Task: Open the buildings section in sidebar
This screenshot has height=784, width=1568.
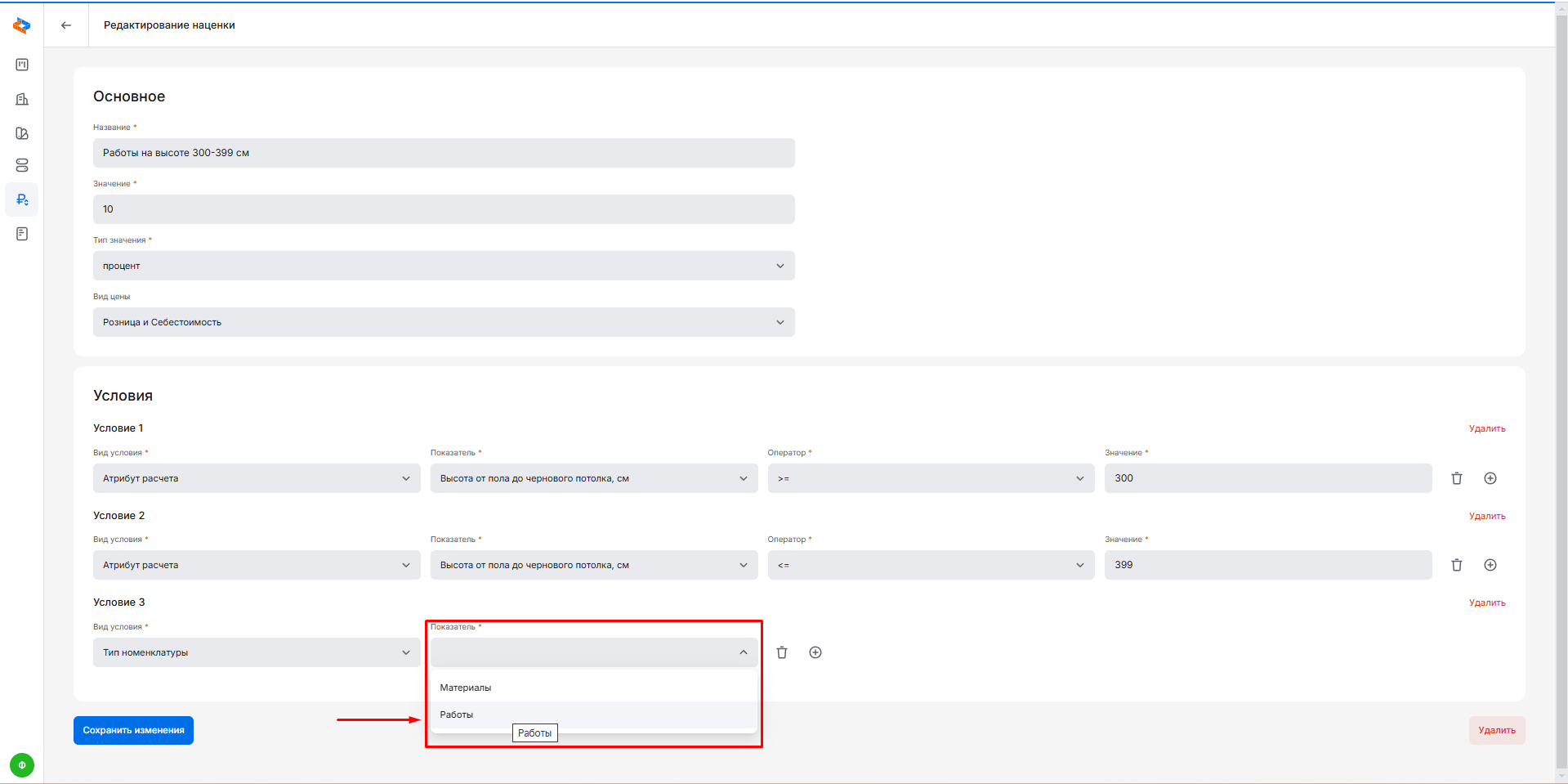Action: pyautogui.click(x=22, y=99)
